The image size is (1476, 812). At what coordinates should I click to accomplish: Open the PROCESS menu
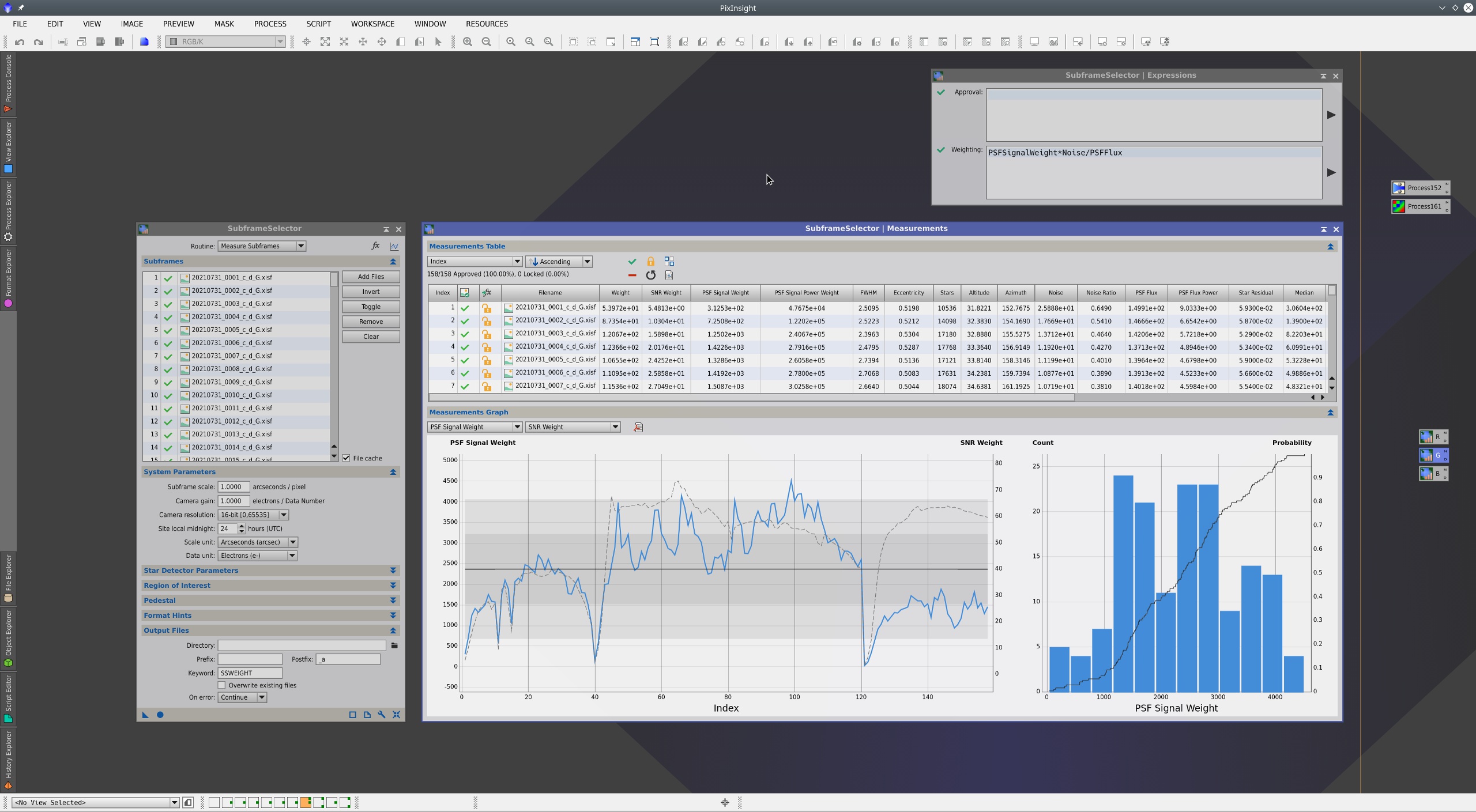tap(270, 24)
